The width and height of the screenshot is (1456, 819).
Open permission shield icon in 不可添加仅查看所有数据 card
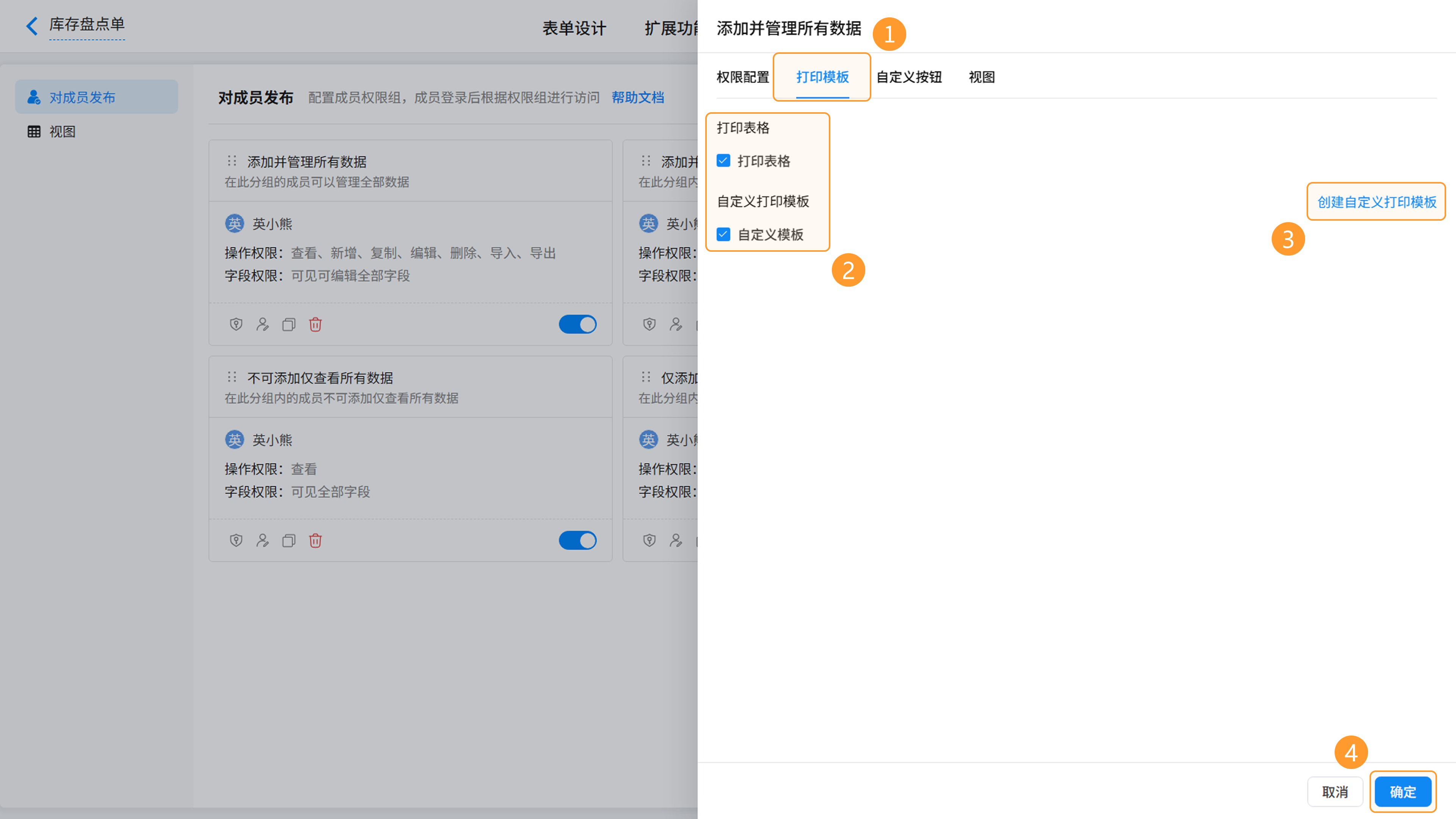coord(236,540)
